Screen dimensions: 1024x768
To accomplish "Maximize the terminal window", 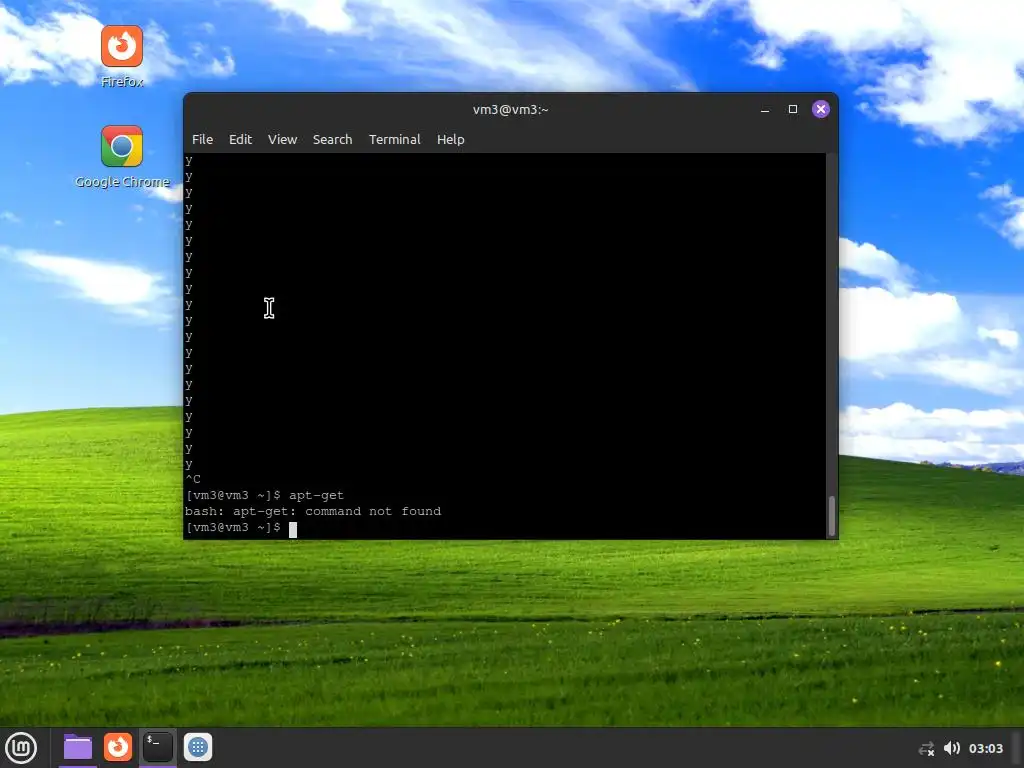I will click(x=793, y=109).
